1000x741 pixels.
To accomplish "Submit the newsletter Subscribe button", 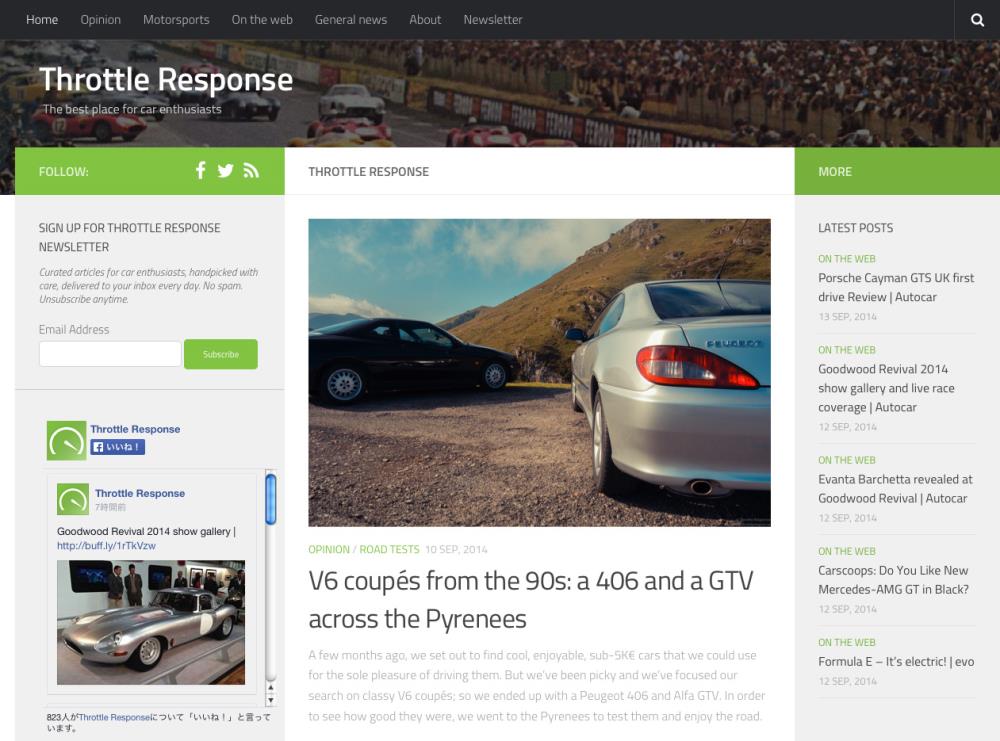I will point(221,354).
